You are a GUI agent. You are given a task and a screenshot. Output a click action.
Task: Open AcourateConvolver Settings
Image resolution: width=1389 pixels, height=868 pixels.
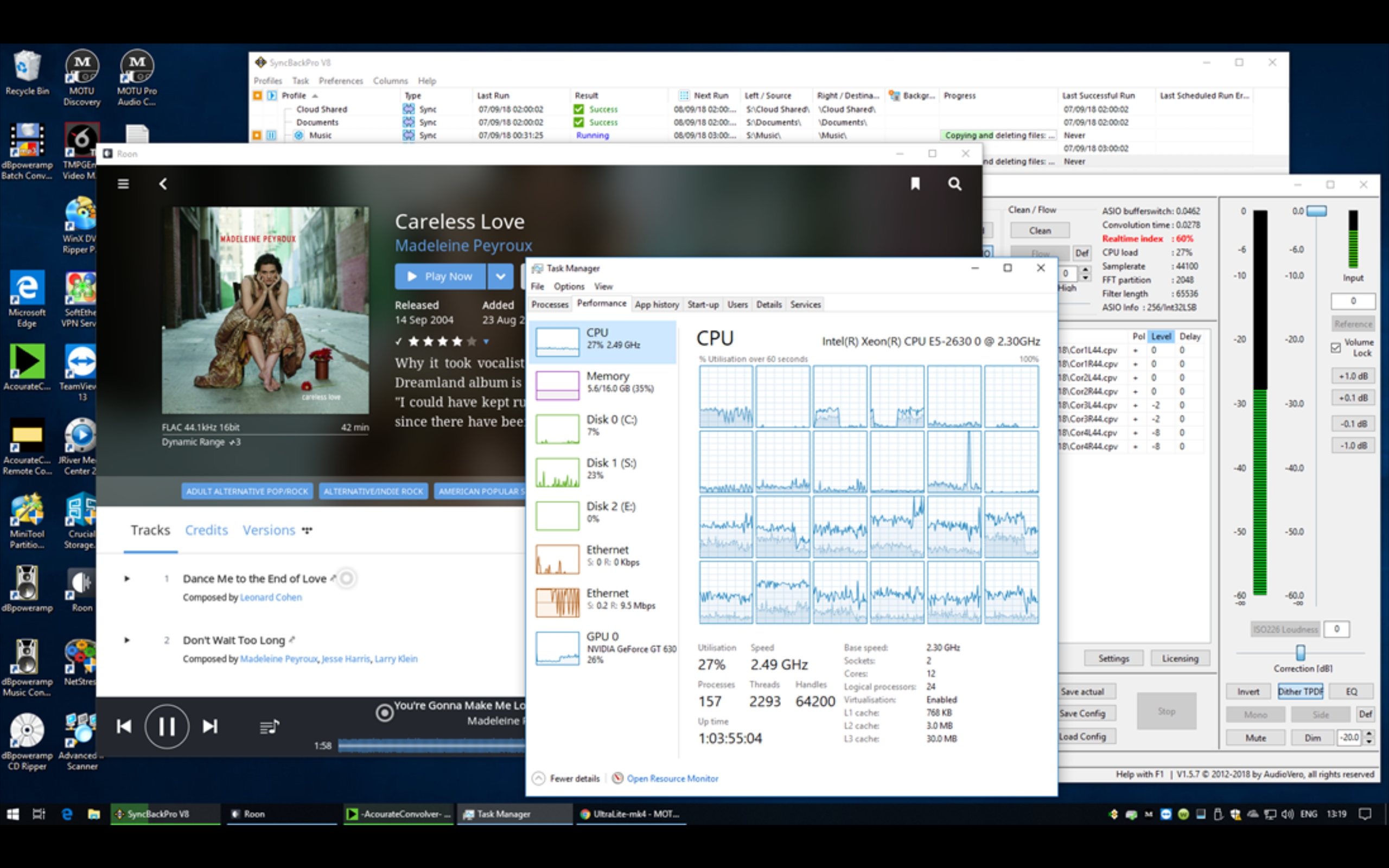click(1113, 658)
